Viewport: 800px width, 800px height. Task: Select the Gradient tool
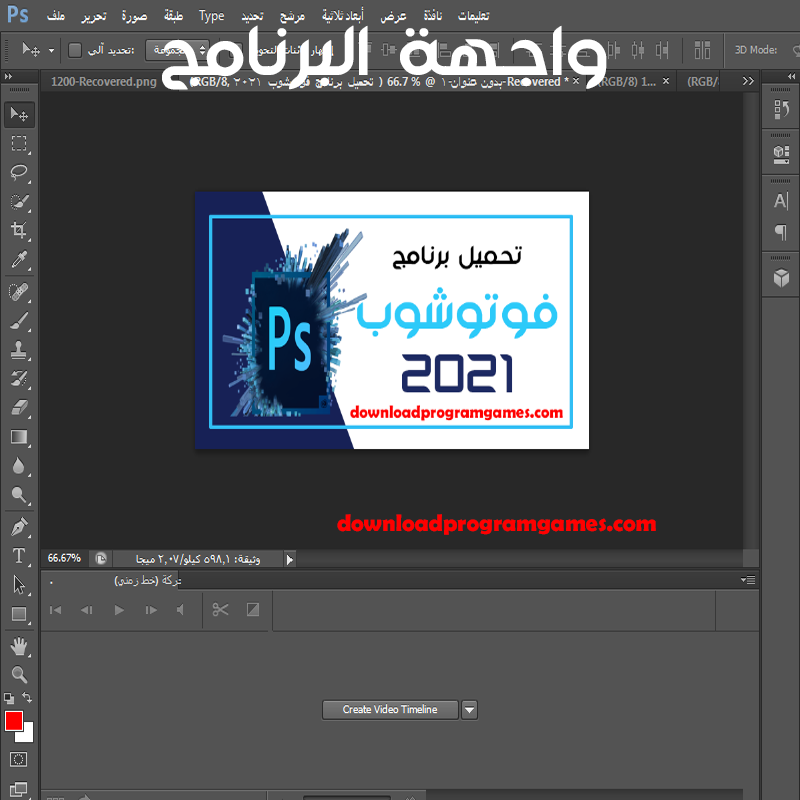19,437
